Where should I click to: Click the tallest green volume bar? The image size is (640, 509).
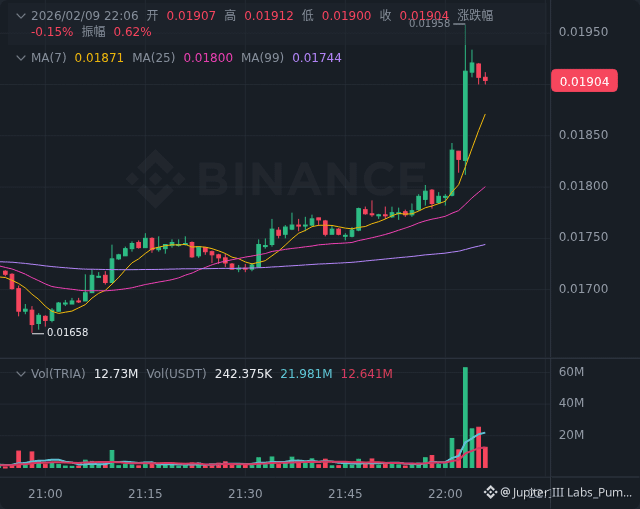(x=465, y=417)
